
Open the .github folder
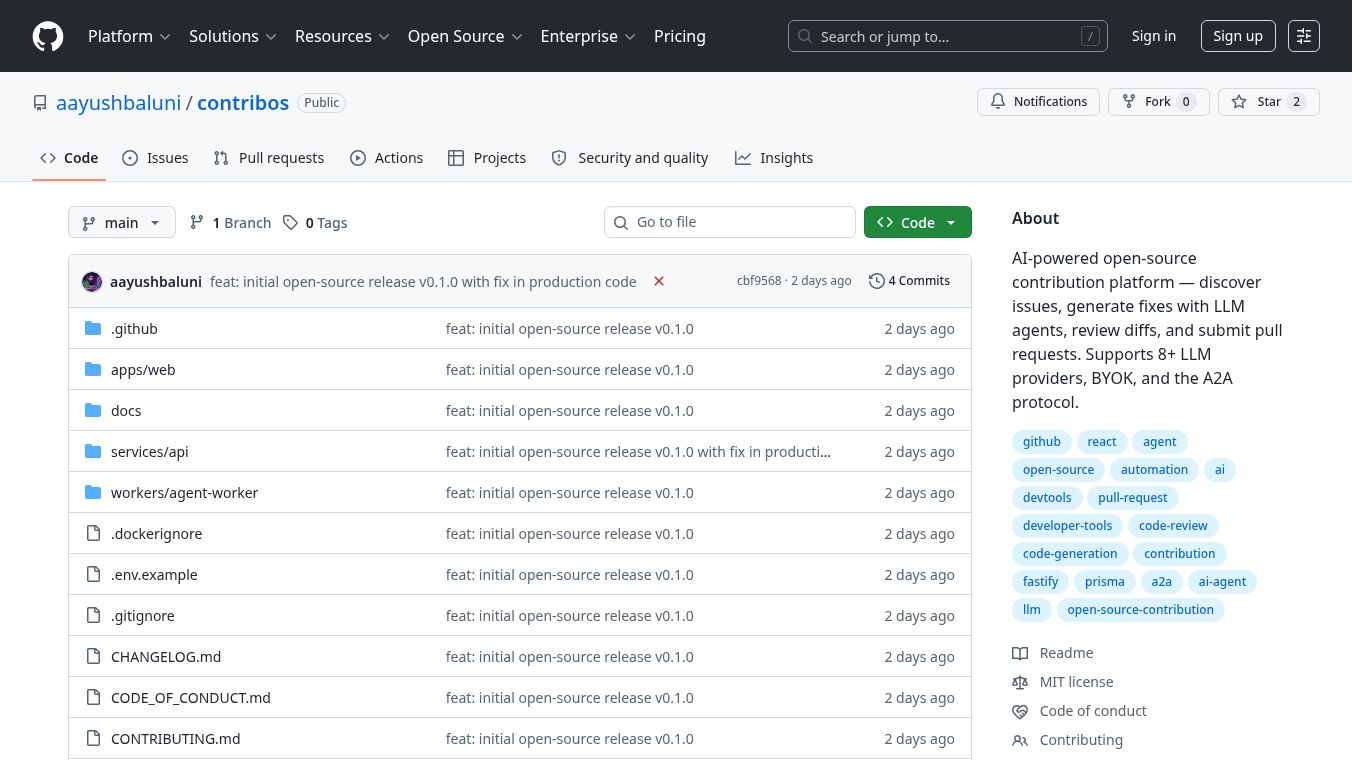134,329
